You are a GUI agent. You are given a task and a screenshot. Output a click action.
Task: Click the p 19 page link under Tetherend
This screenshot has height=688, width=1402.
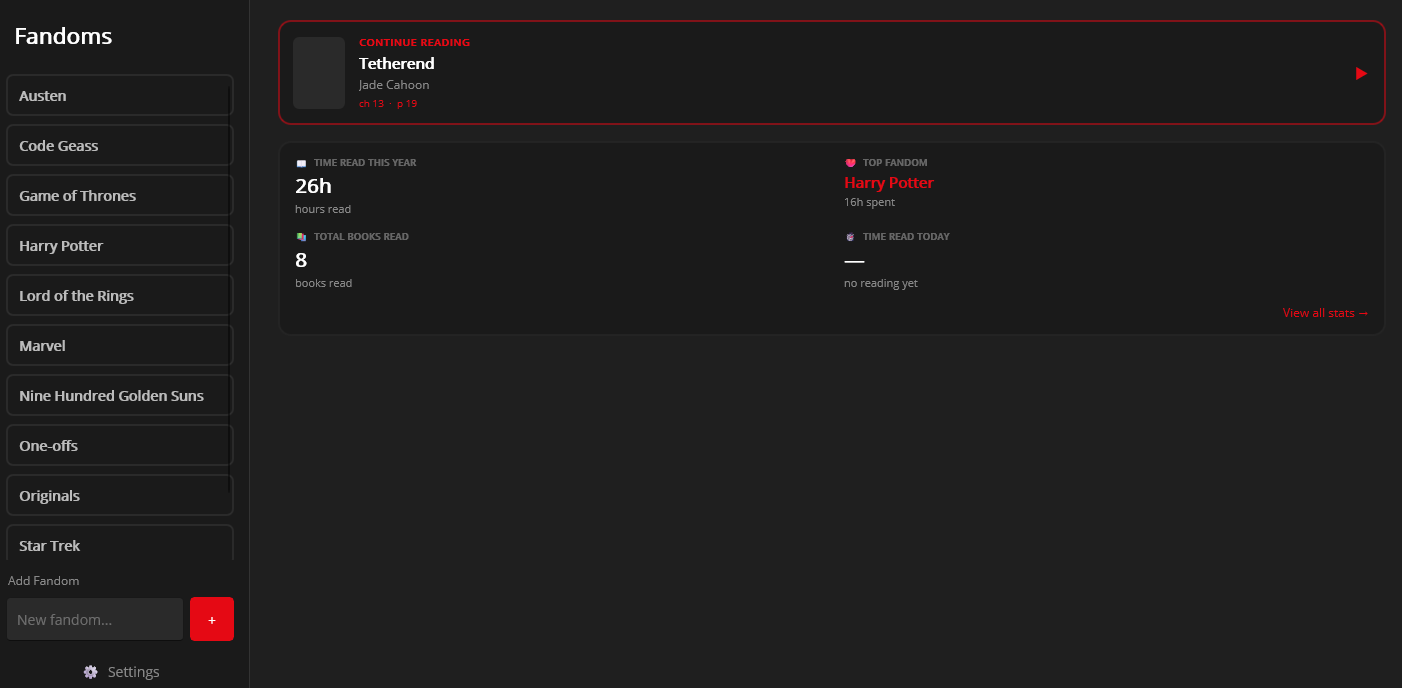408,103
